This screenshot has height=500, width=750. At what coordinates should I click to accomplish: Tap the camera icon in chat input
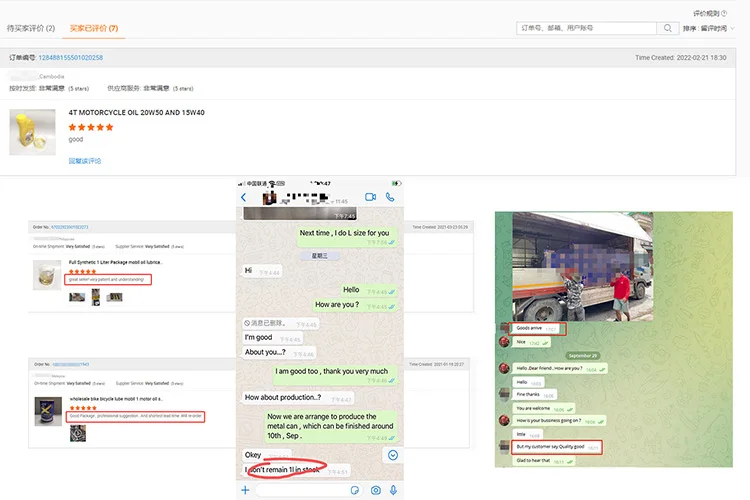pos(375,490)
